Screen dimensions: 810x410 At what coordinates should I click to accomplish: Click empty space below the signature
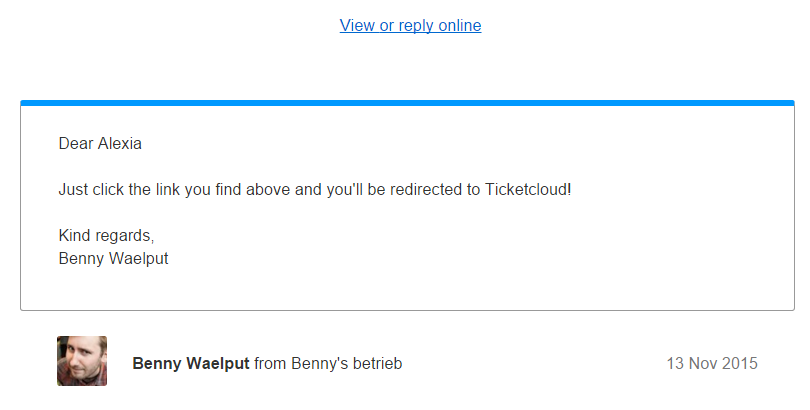pos(407,289)
